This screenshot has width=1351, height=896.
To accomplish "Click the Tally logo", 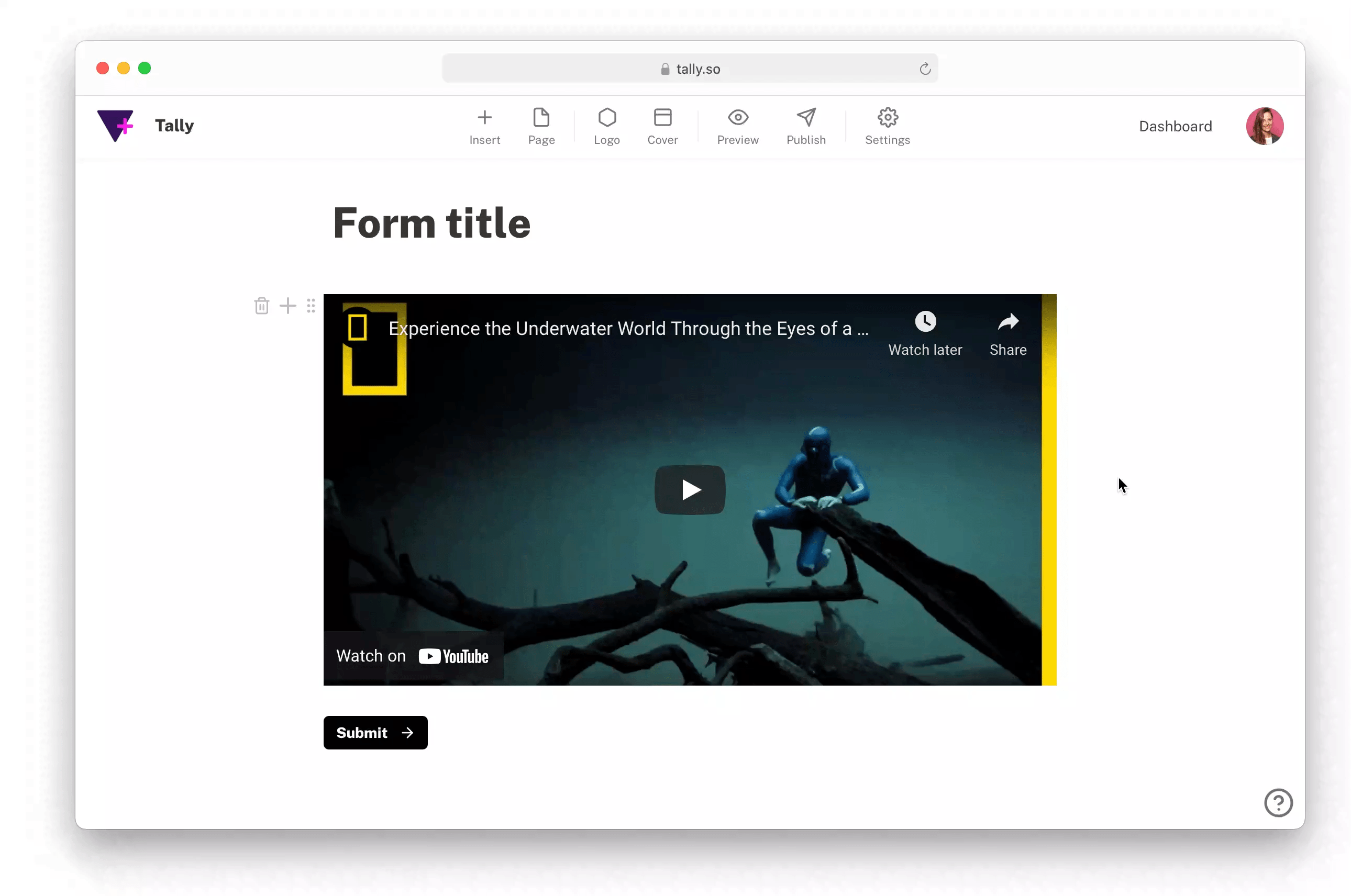I will pos(115,125).
